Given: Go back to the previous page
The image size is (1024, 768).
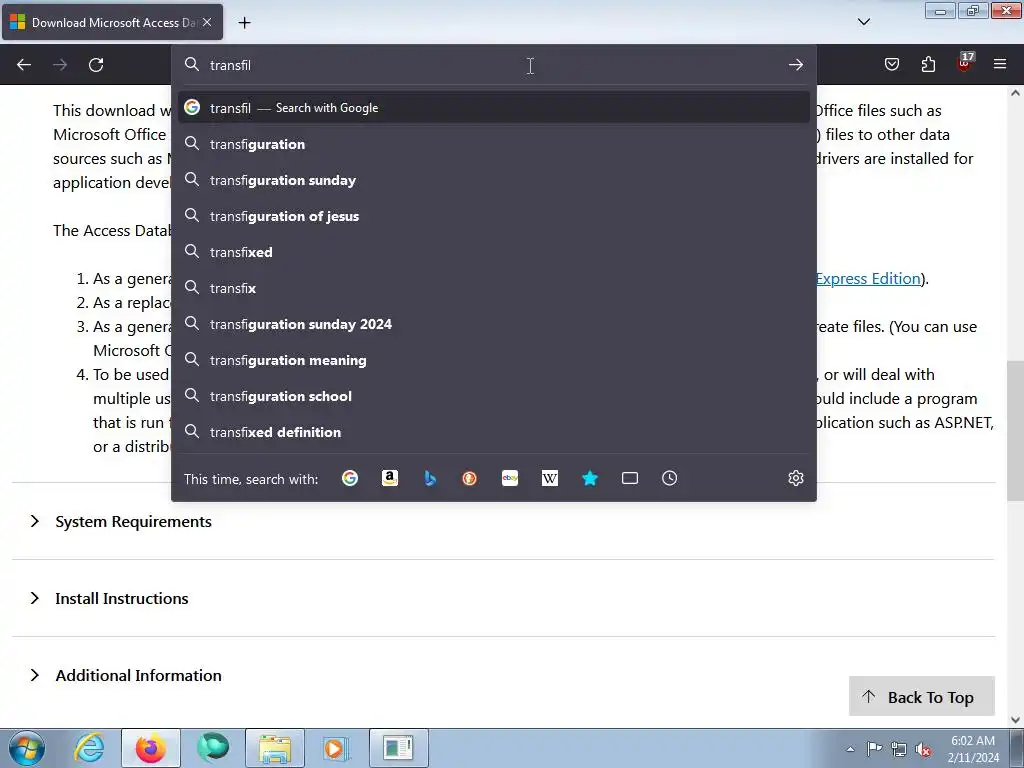Looking at the screenshot, I should 24,65.
